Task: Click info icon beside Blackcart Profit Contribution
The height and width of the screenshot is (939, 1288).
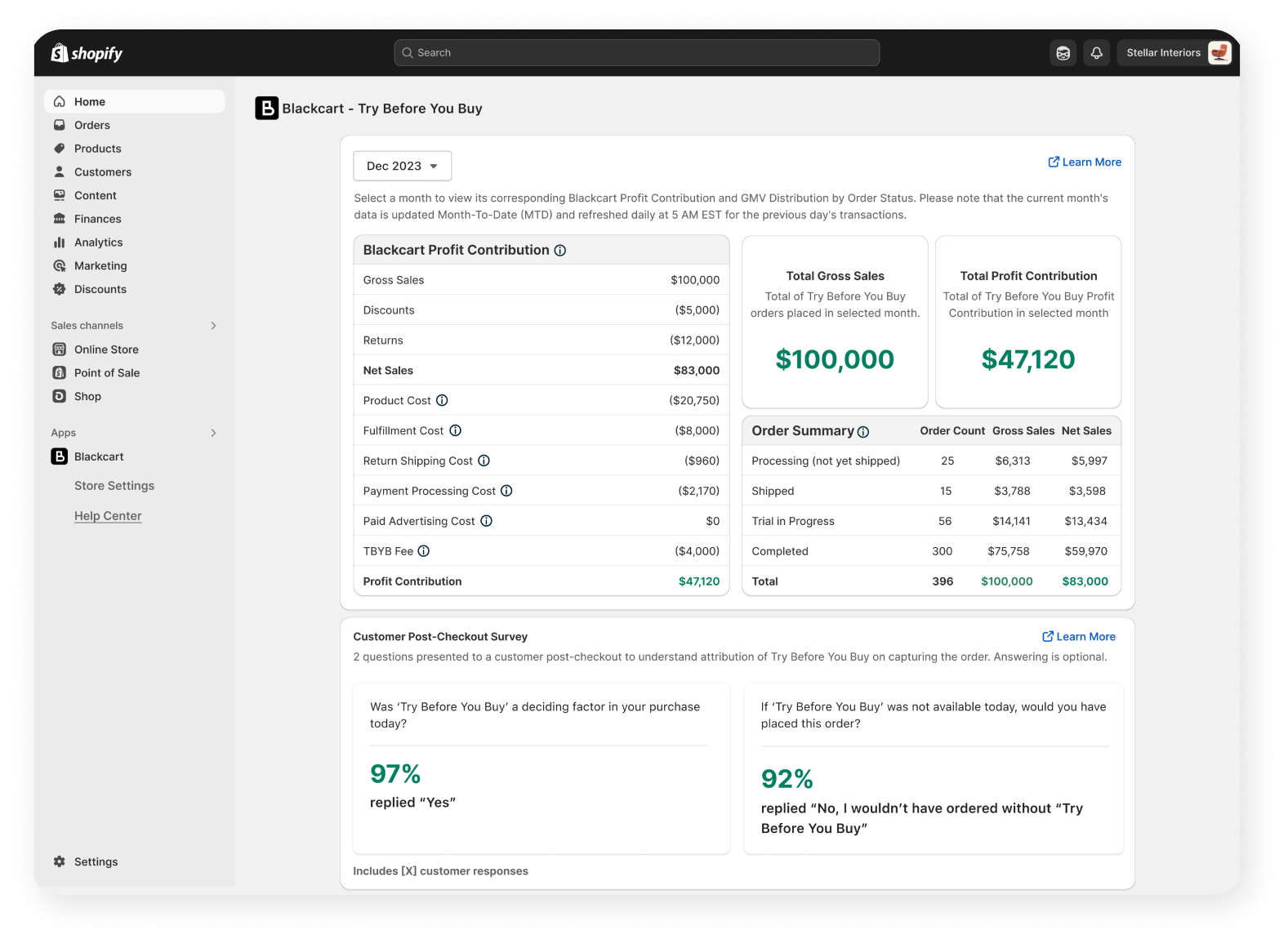Action: [560, 251]
